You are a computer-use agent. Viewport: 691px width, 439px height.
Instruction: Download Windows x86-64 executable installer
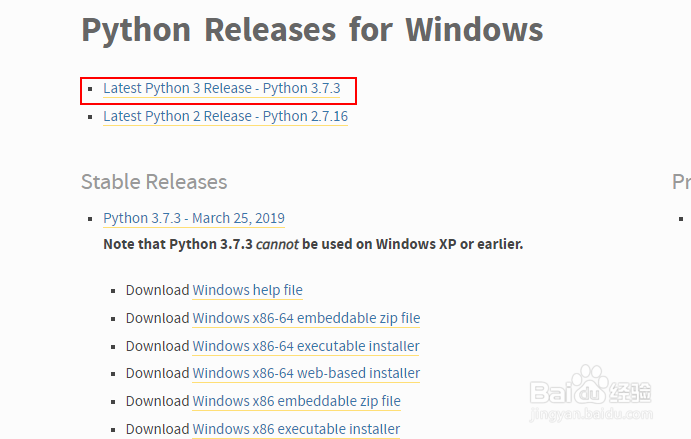(x=306, y=347)
